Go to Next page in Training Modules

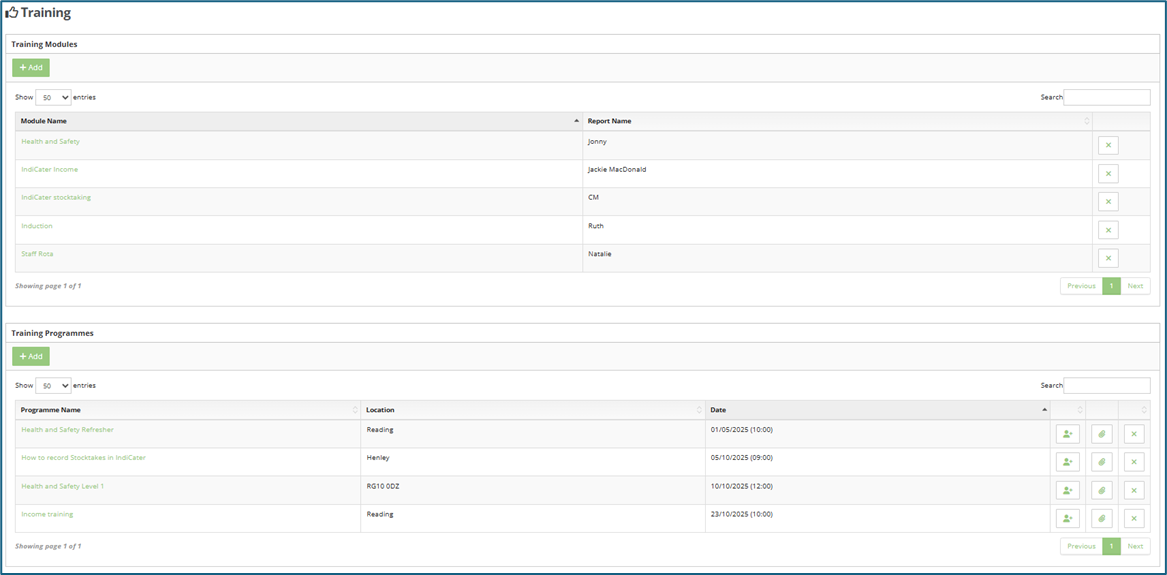[1135, 286]
